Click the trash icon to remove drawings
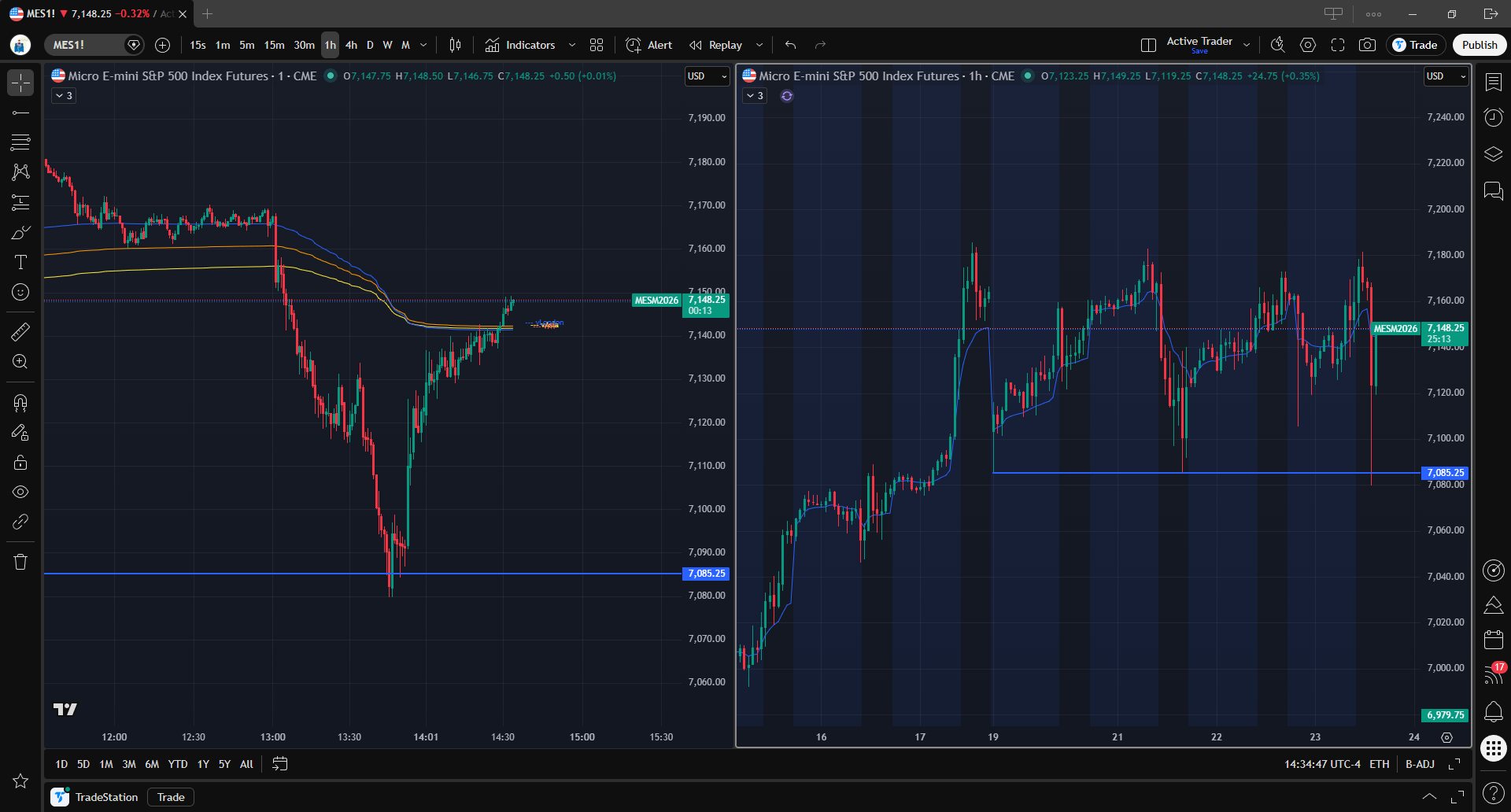 pyautogui.click(x=20, y=562)
